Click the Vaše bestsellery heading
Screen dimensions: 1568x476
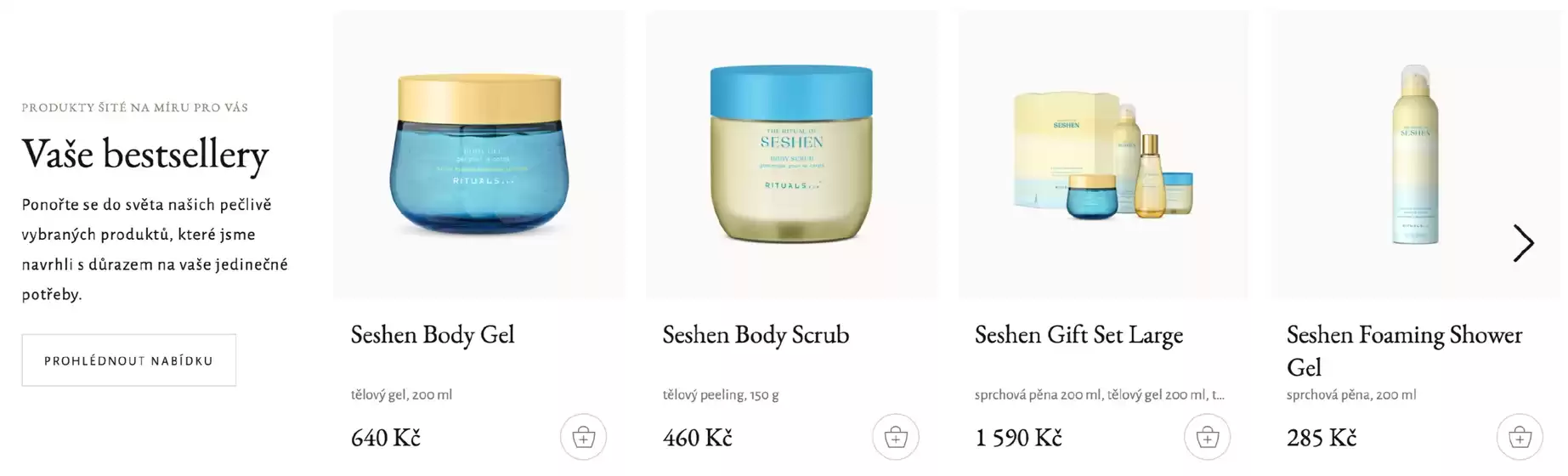point(145,154)
